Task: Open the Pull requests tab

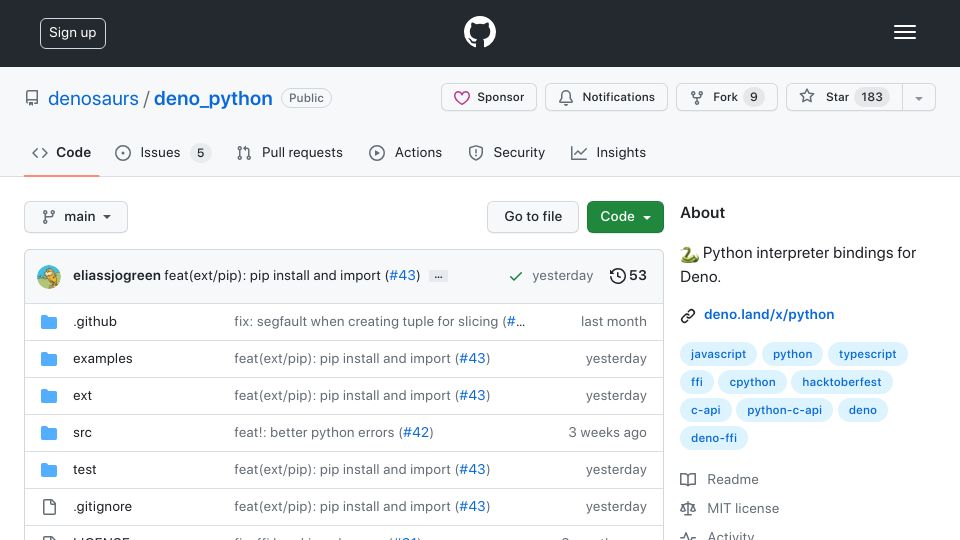Action: click(x=290, y=152)
